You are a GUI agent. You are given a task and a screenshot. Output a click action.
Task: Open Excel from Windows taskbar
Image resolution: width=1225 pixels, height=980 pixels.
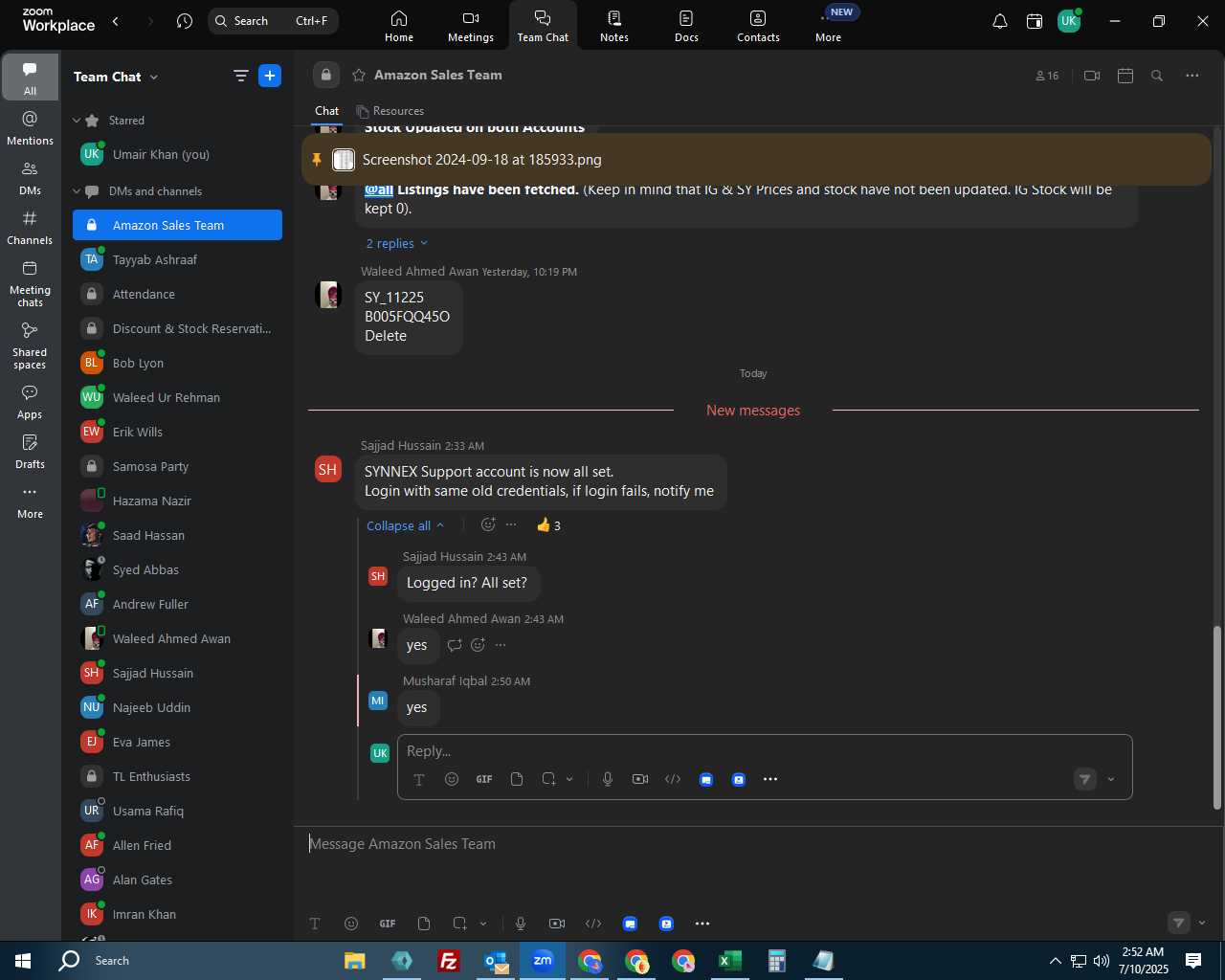729,961
